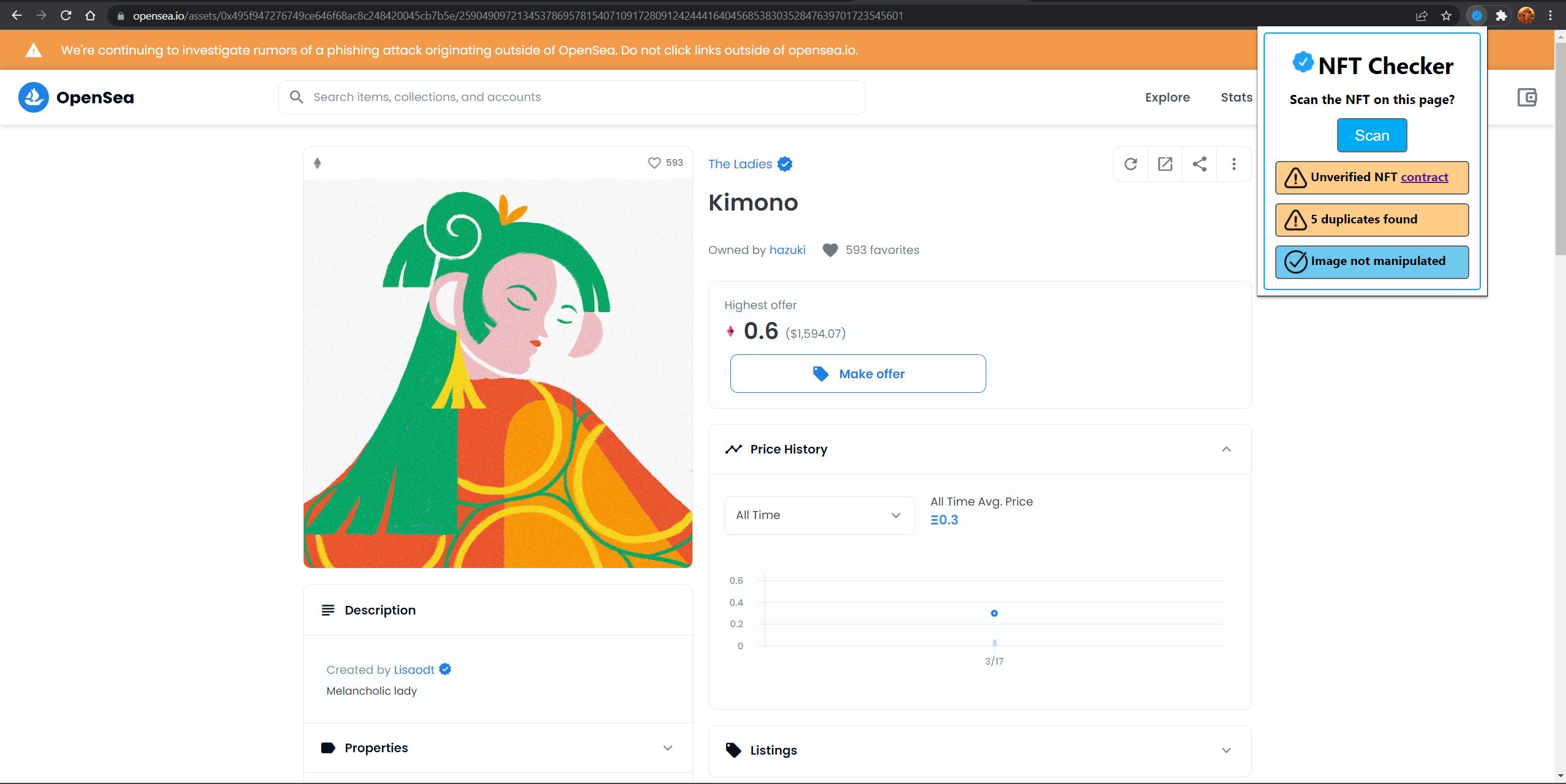Click the OpenSea wallet icon
1566x784 pixels.
(x=1527, y=97)
